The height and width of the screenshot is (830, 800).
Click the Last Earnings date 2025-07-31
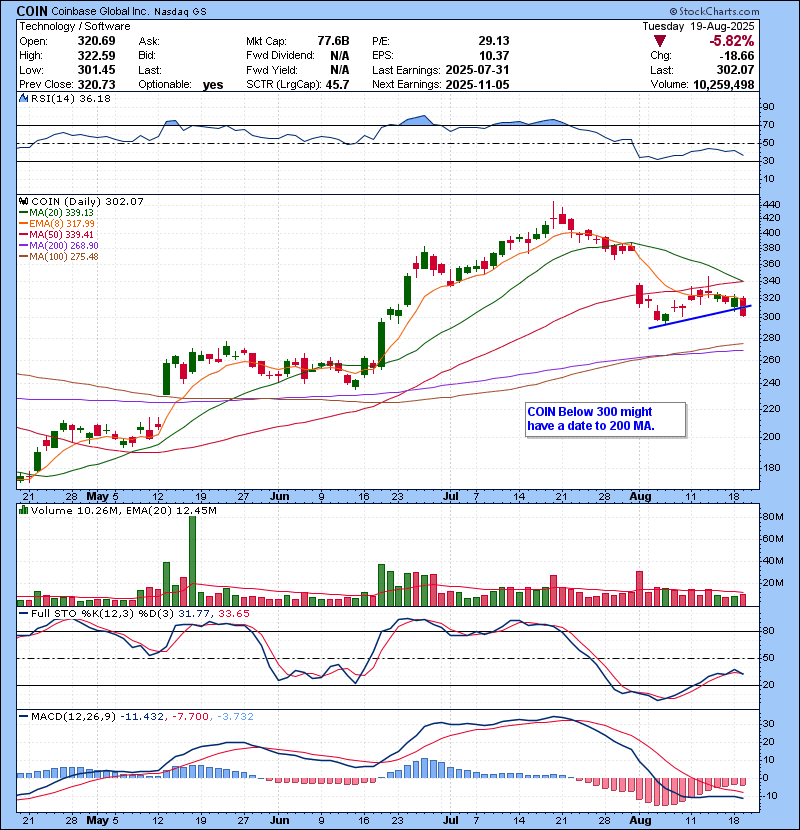pos(478,70)
